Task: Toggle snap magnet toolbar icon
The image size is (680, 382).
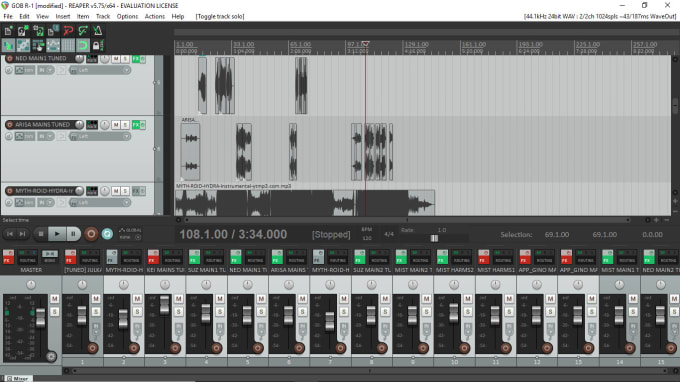Action: point(83,45)
